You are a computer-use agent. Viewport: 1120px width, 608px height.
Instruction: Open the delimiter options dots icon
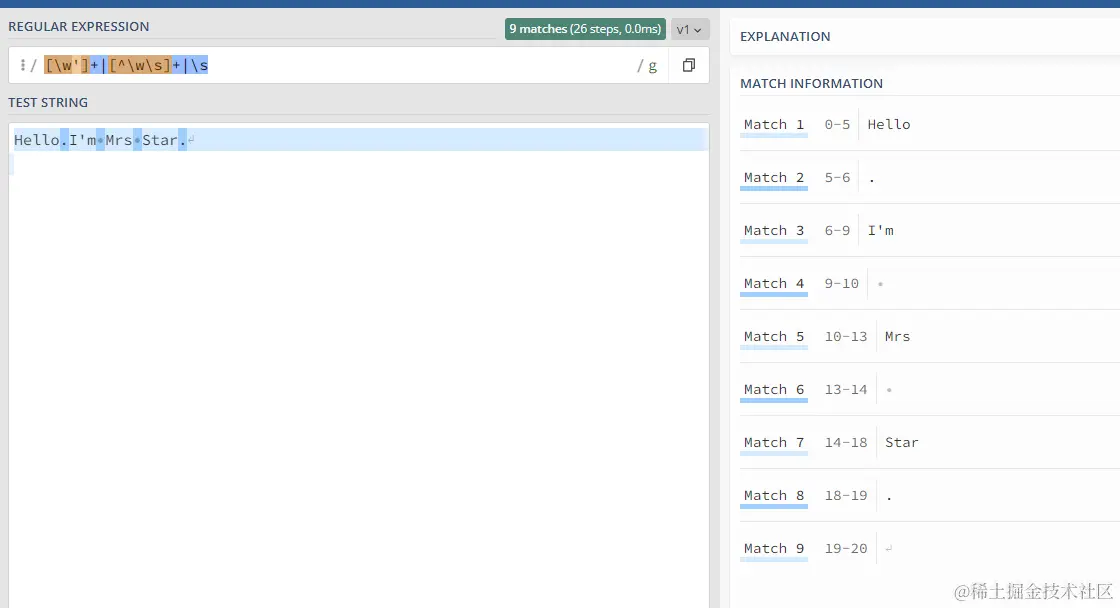[23, 66]
